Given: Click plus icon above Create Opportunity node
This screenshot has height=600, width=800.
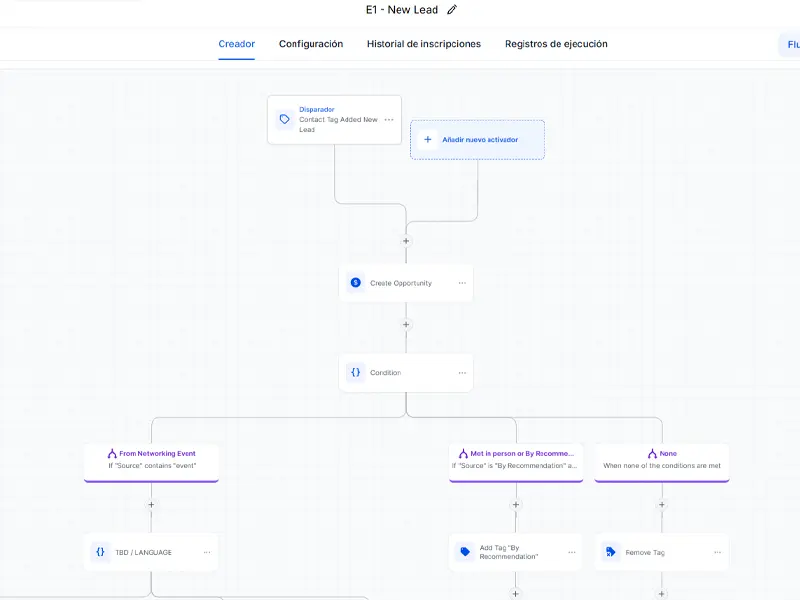Looking at the screenshot, I should [406, 241].
